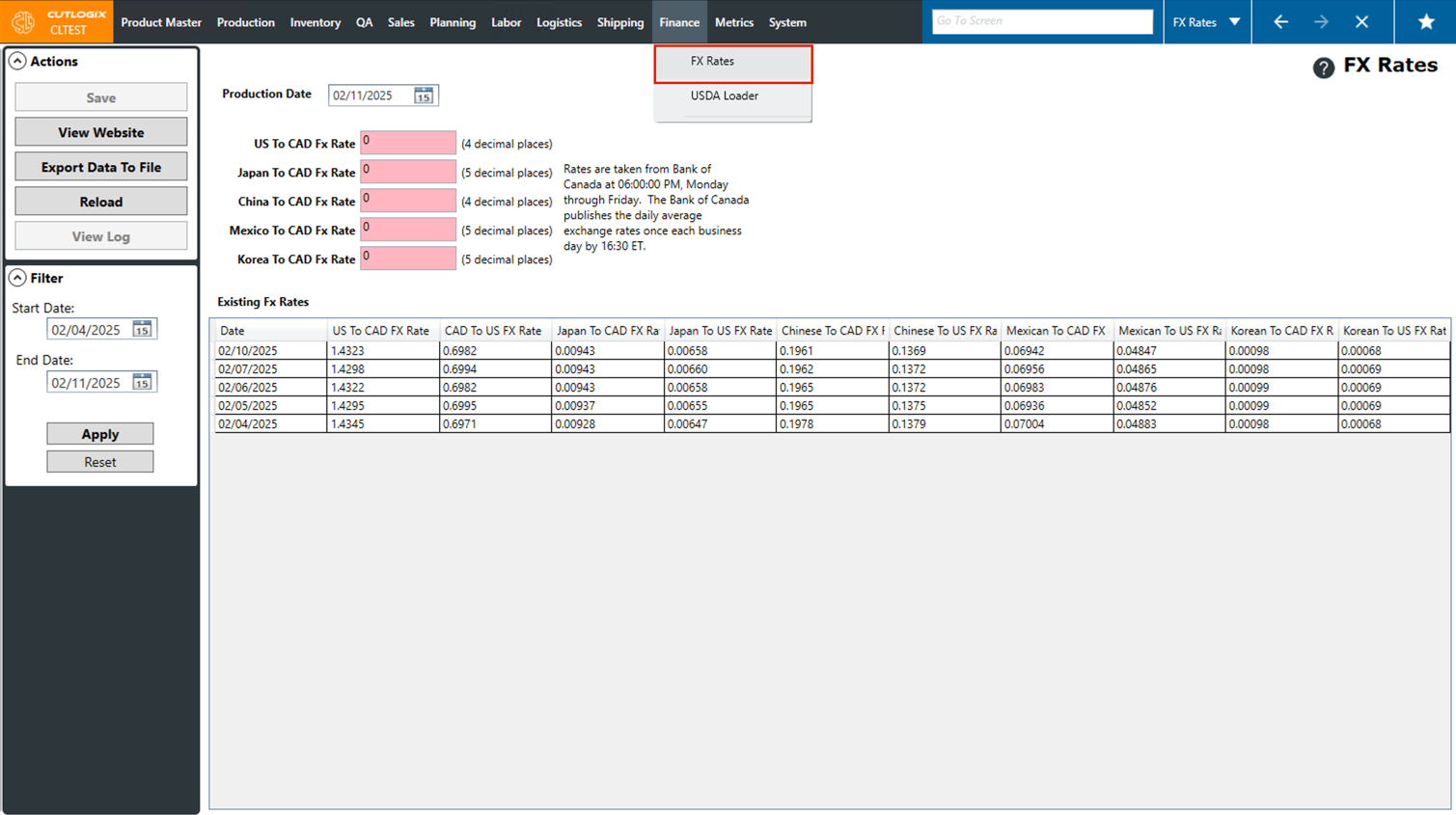Open the Production Date calendar picker

pyautogui.click(x=424, y=95)
